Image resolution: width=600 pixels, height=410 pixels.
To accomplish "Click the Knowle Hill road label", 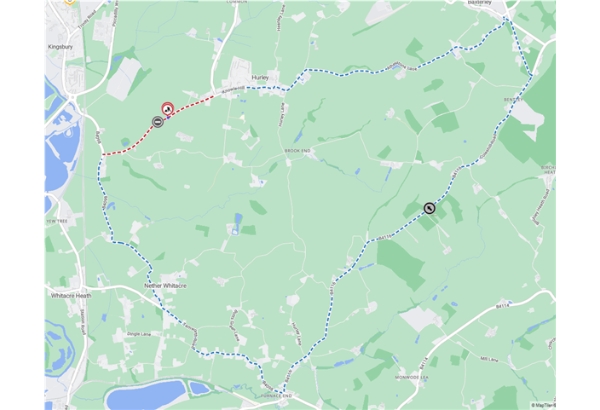I will point(233,91).
